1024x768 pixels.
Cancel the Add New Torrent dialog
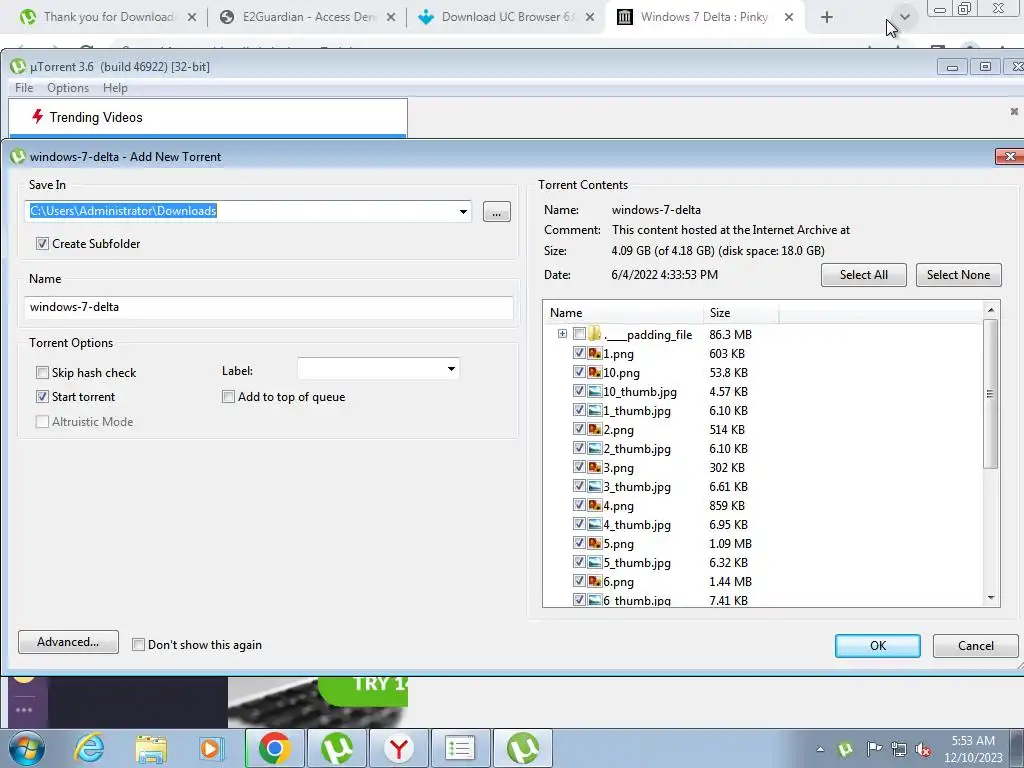pyautogui.click(x=976, y=645)
